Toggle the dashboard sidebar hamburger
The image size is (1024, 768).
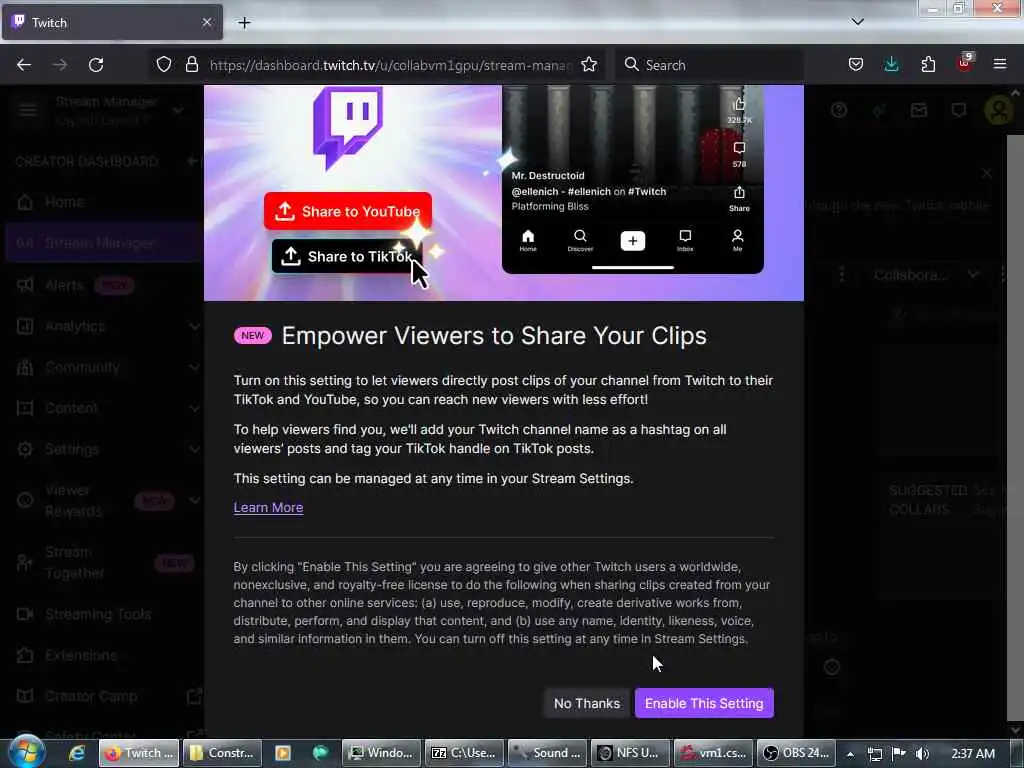27,110
